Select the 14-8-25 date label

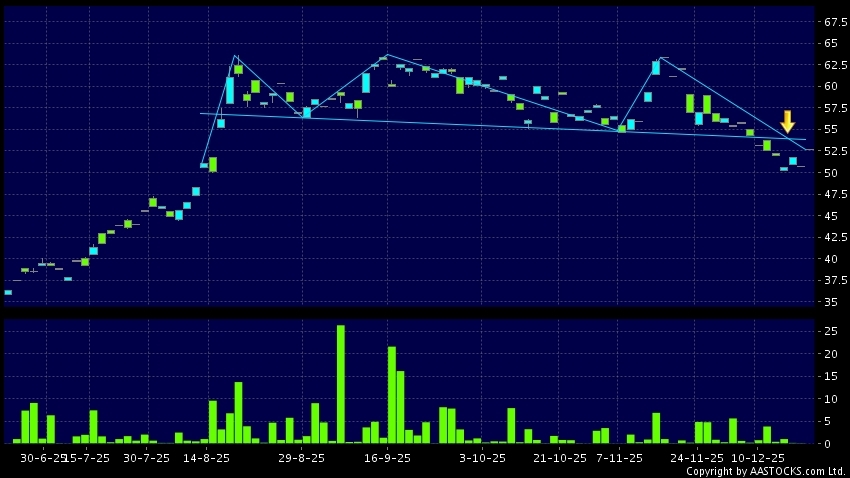205,457
